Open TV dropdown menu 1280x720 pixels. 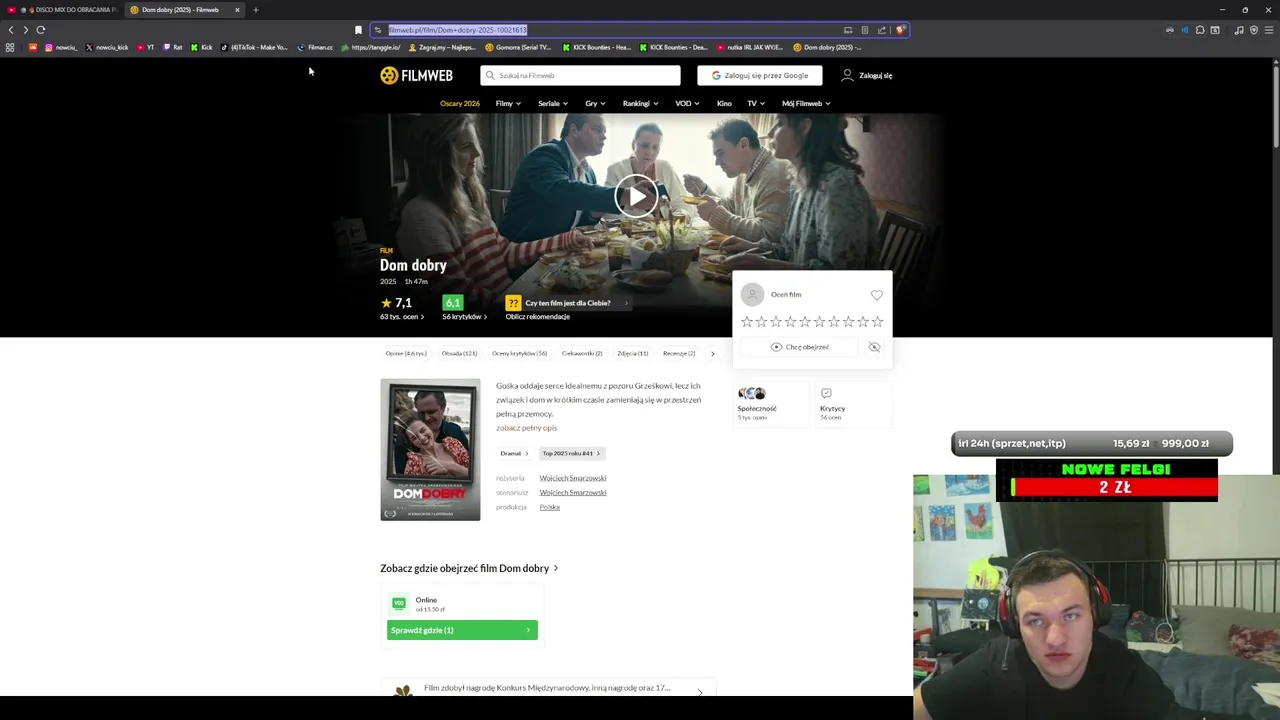pyautogui.click(x=756, y=103)
